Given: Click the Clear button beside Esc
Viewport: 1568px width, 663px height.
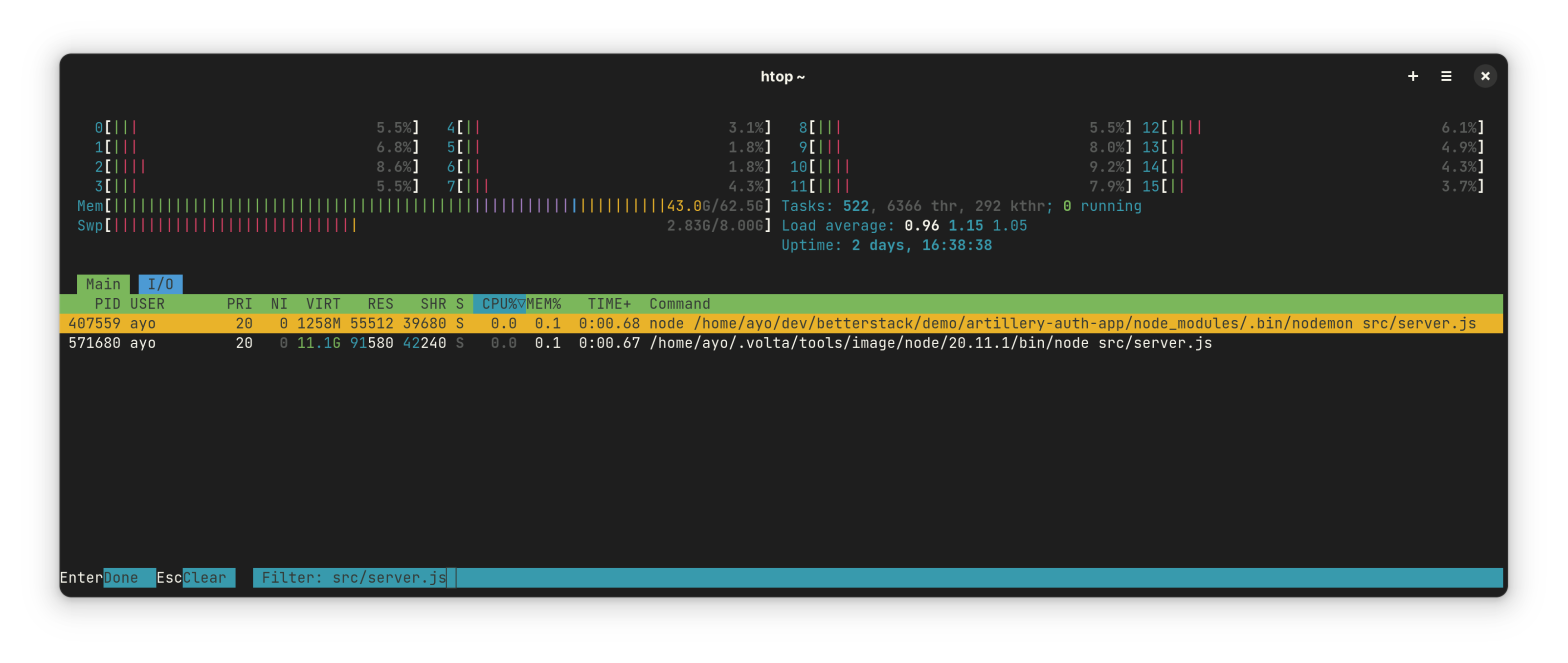Looking at the screenshot, I should pos(208,577).
